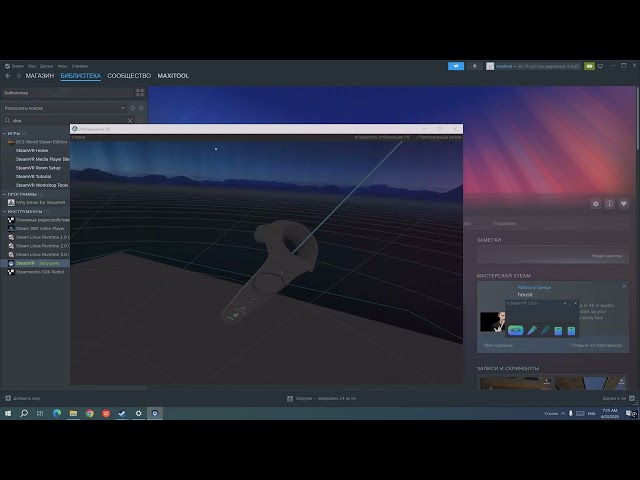Click the green VR mode button
640x480 pixels.
coord(589,66)
